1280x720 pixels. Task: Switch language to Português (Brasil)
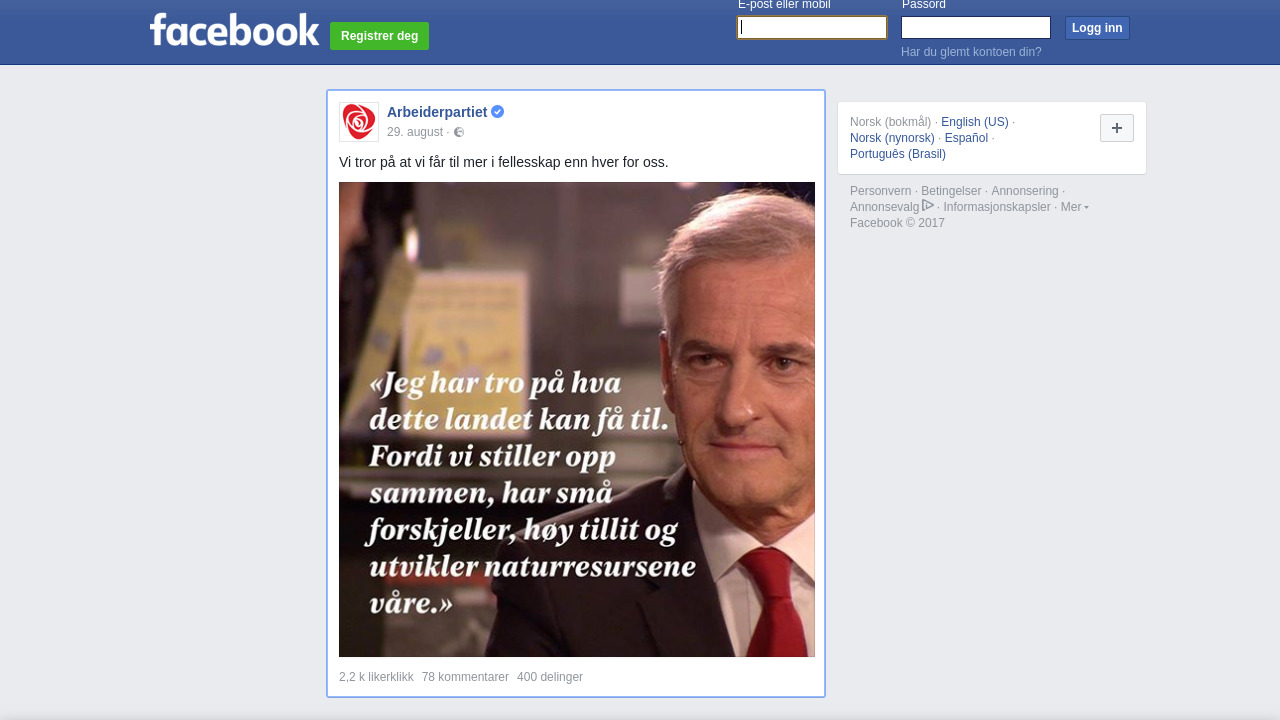point(898,154)
